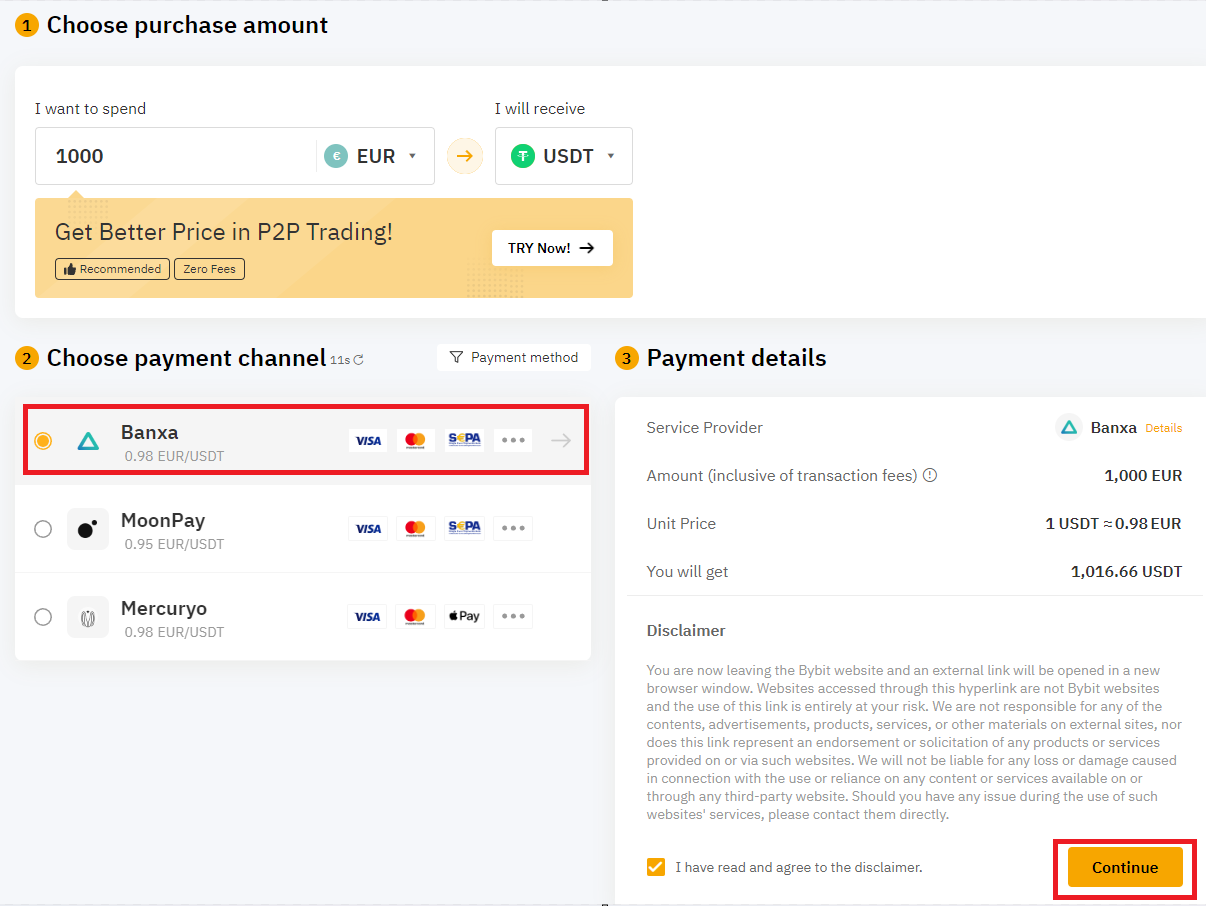This screenshot has height=906, width=1206.
Task: Show more payment methods for Mercuryo
Action: tap(513, 616)
